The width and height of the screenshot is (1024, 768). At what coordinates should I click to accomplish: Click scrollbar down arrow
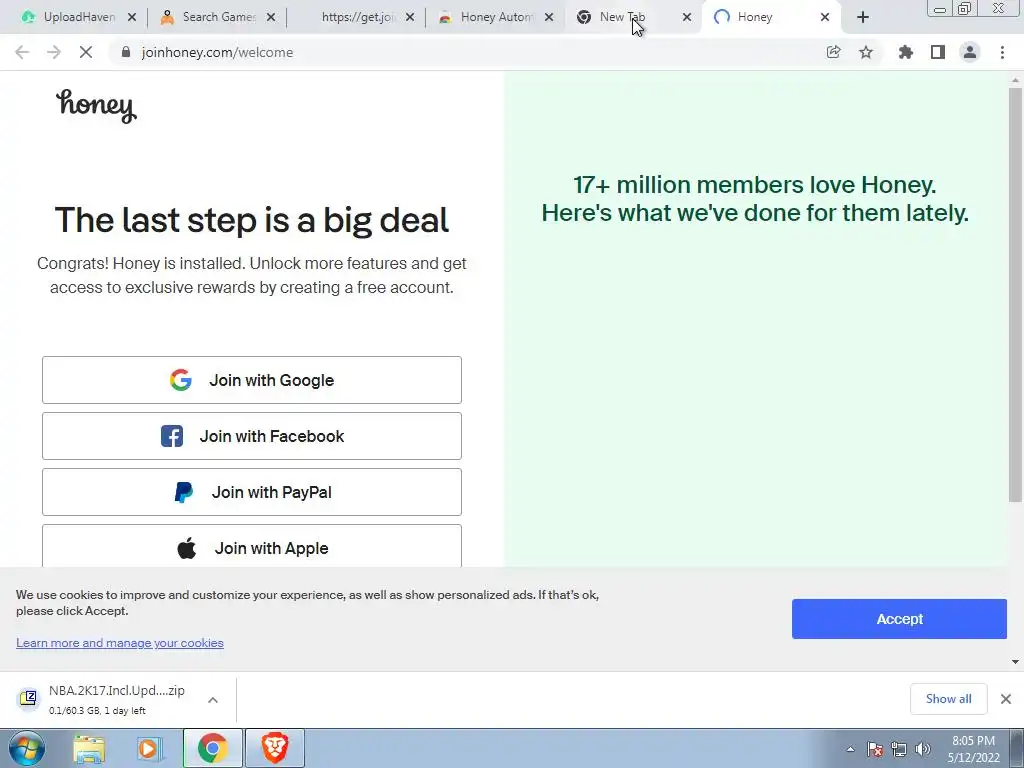pos(1015,662)
